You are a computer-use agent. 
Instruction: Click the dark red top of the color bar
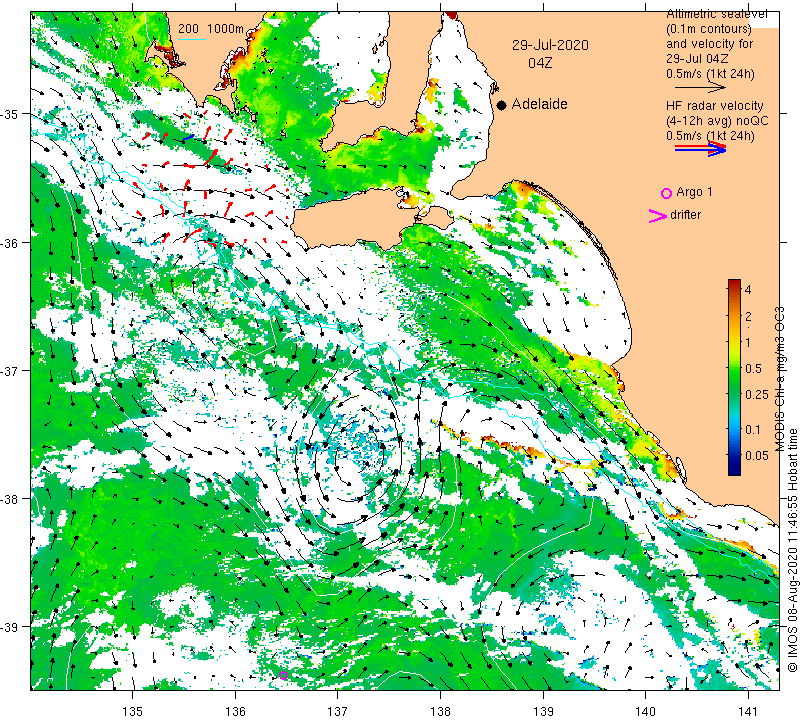click(734, 283)
